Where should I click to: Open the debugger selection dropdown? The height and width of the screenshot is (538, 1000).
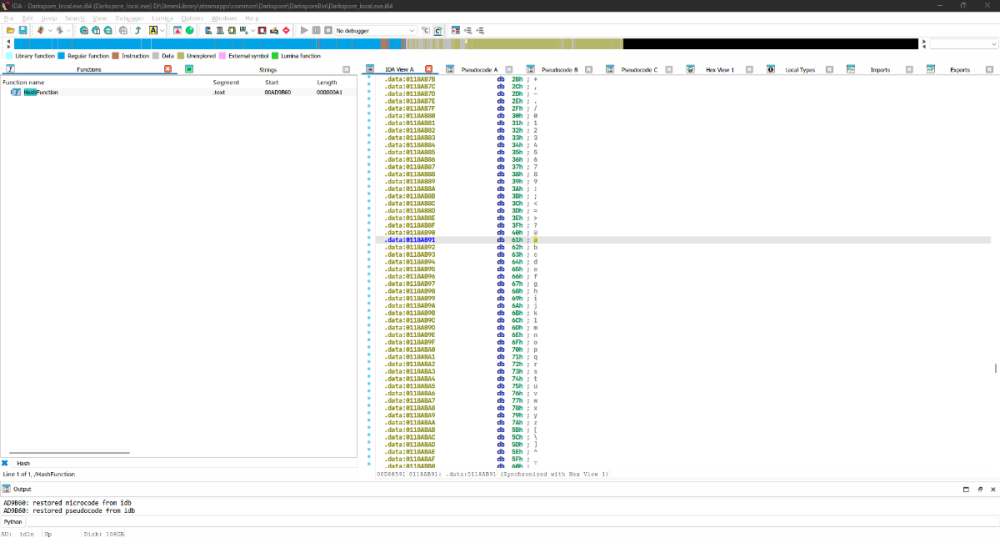pyautogui.click(x=413, y=31)
